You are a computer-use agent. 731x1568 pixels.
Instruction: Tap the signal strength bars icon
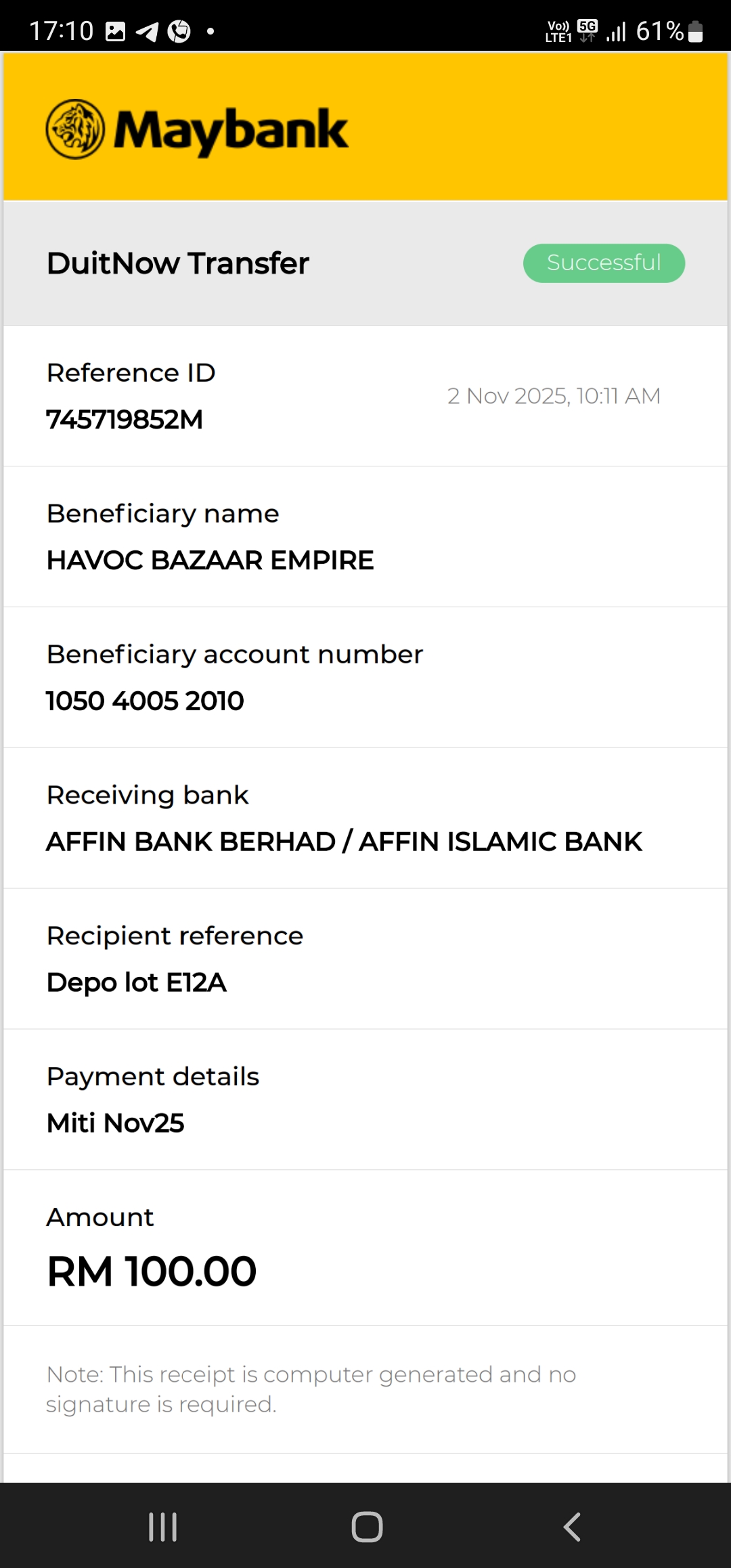point(616,31)
